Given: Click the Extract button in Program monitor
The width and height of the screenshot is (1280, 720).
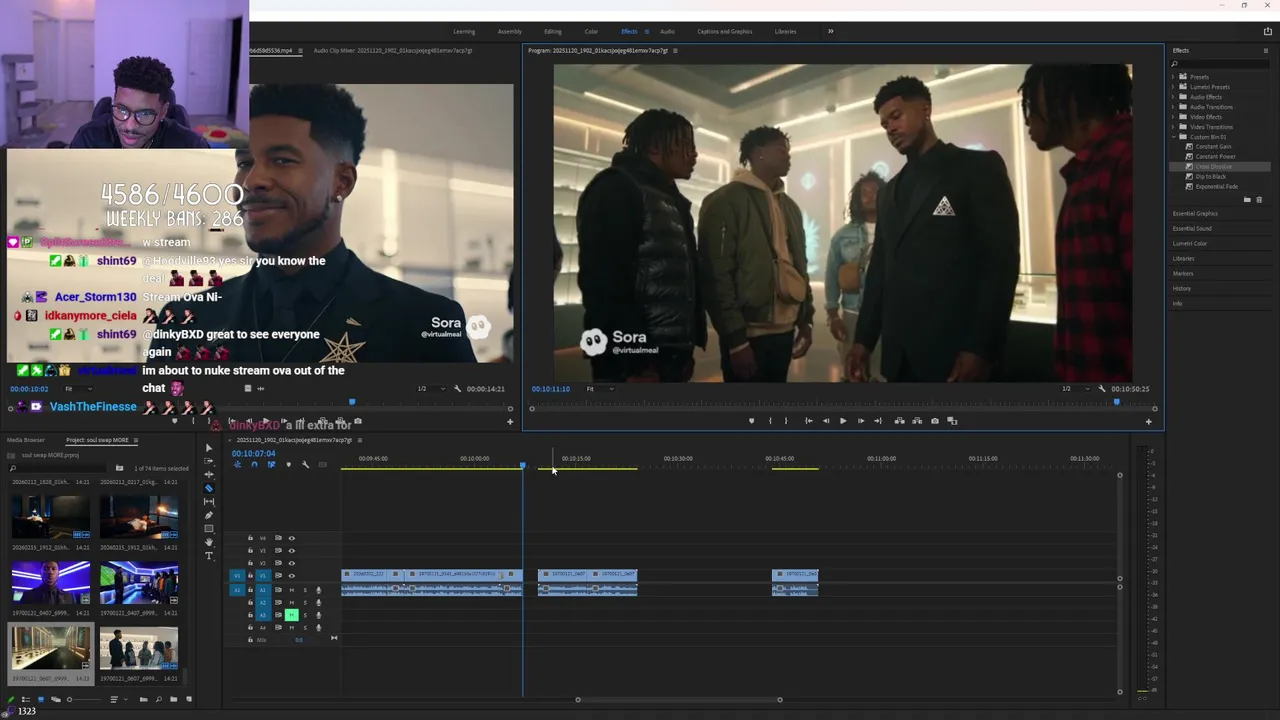Looking at the screenshot, I should 917,421.
